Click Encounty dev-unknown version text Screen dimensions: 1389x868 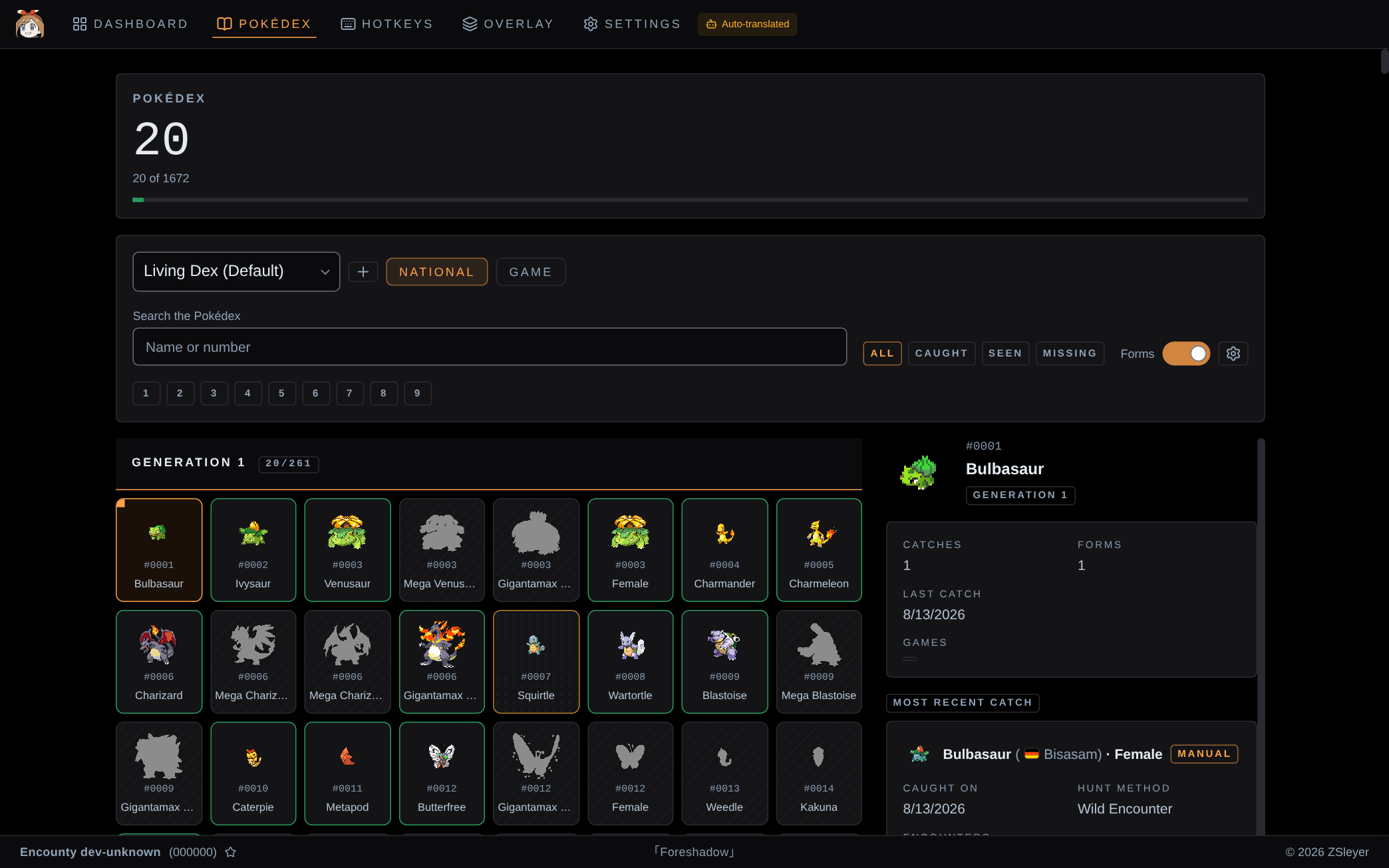90,852
